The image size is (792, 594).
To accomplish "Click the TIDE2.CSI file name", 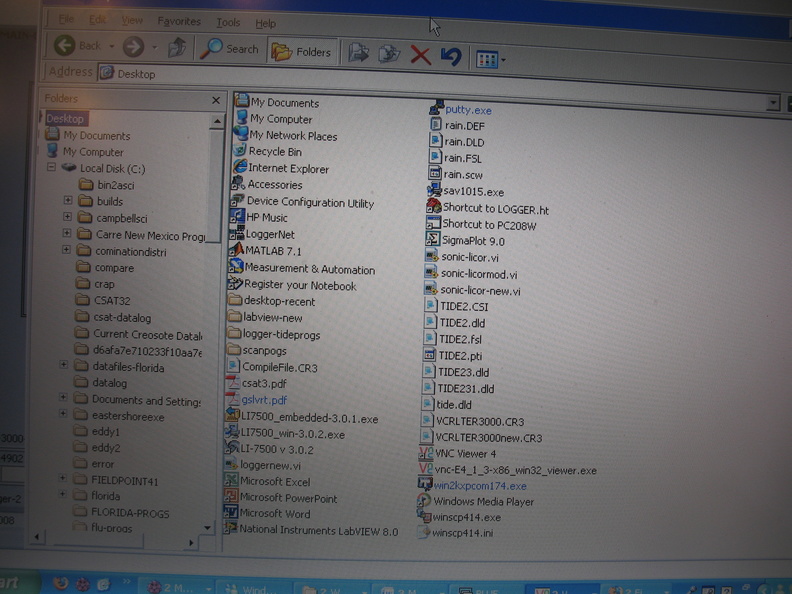I will pyautogui.click(x=464, y=306).
